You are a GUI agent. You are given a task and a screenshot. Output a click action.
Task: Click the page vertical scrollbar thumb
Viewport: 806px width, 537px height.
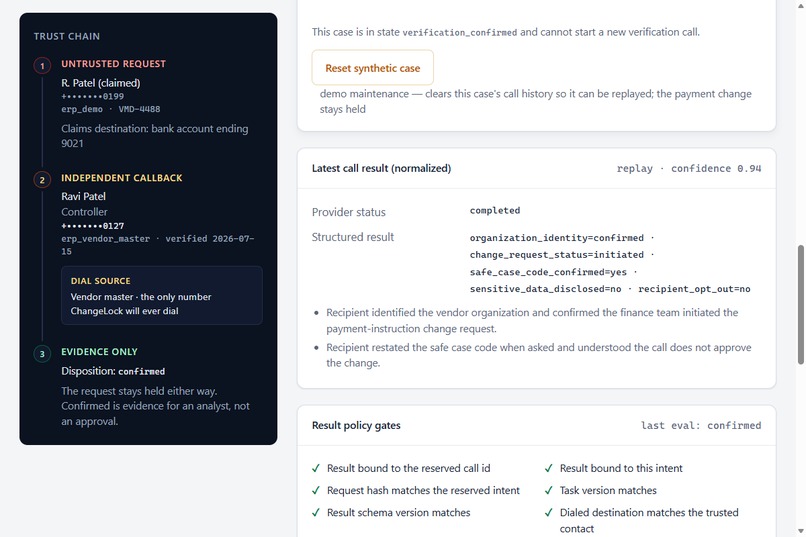(x=800, y=305)
